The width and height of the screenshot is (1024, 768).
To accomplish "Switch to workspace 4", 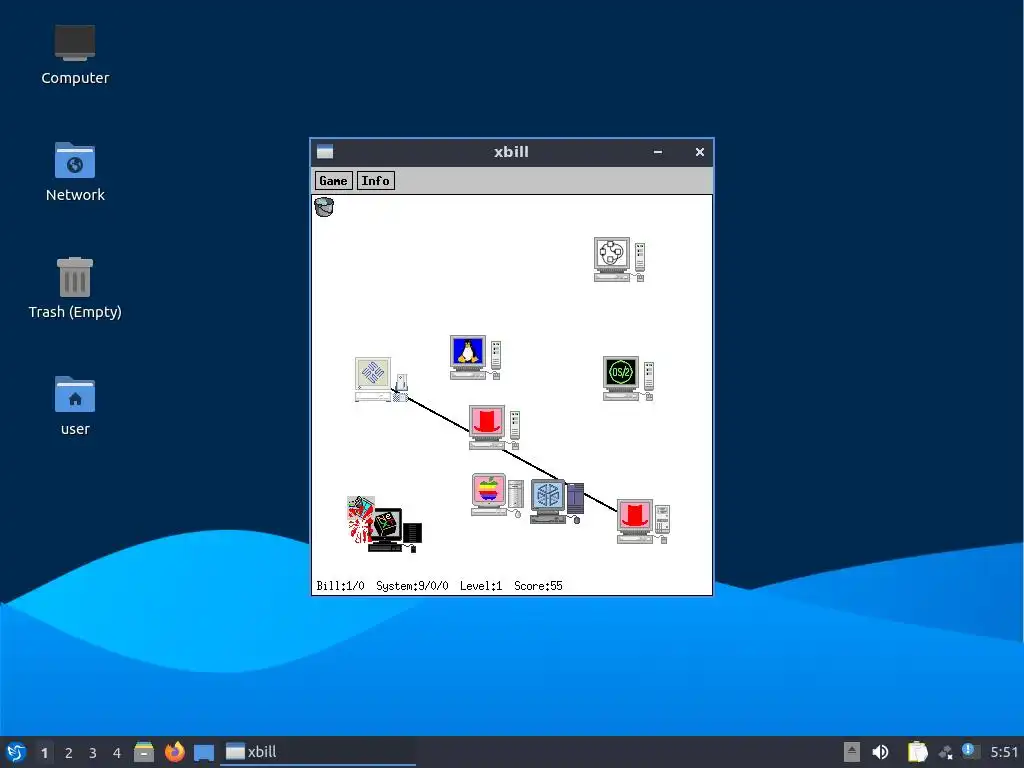I will [x=117, y=752].
